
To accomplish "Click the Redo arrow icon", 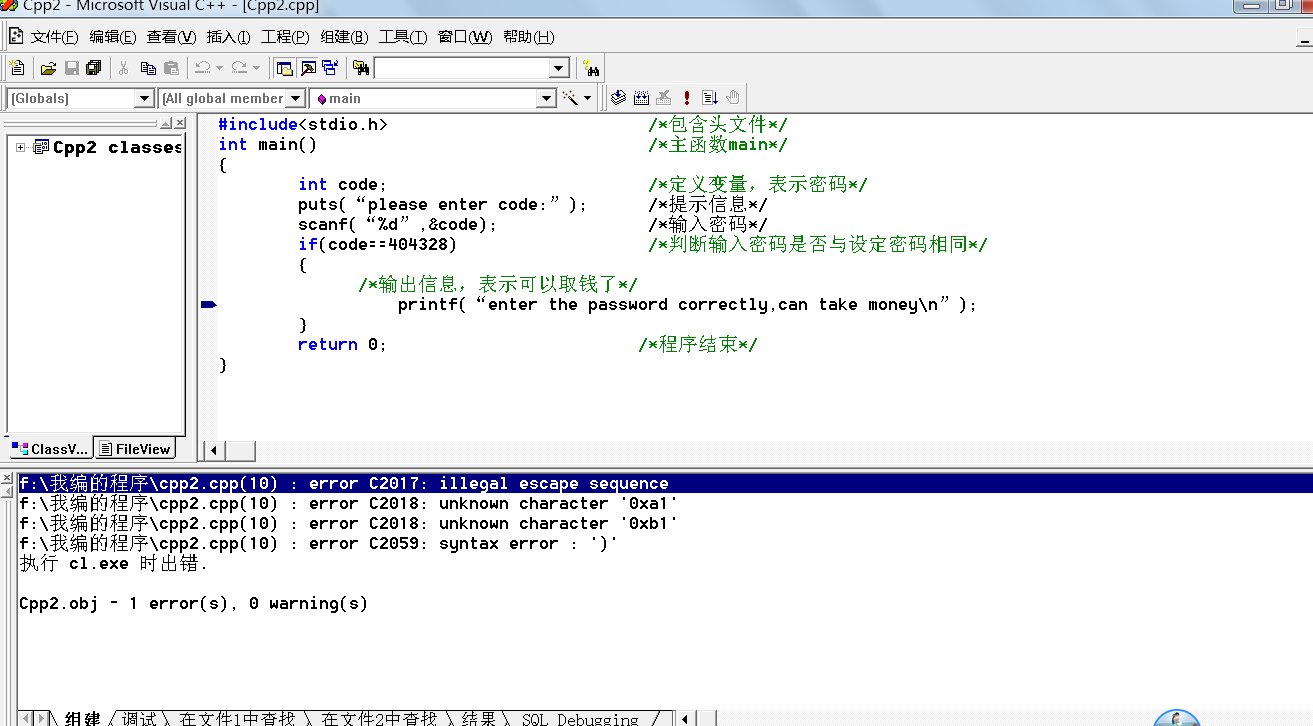I will (239, 68).
